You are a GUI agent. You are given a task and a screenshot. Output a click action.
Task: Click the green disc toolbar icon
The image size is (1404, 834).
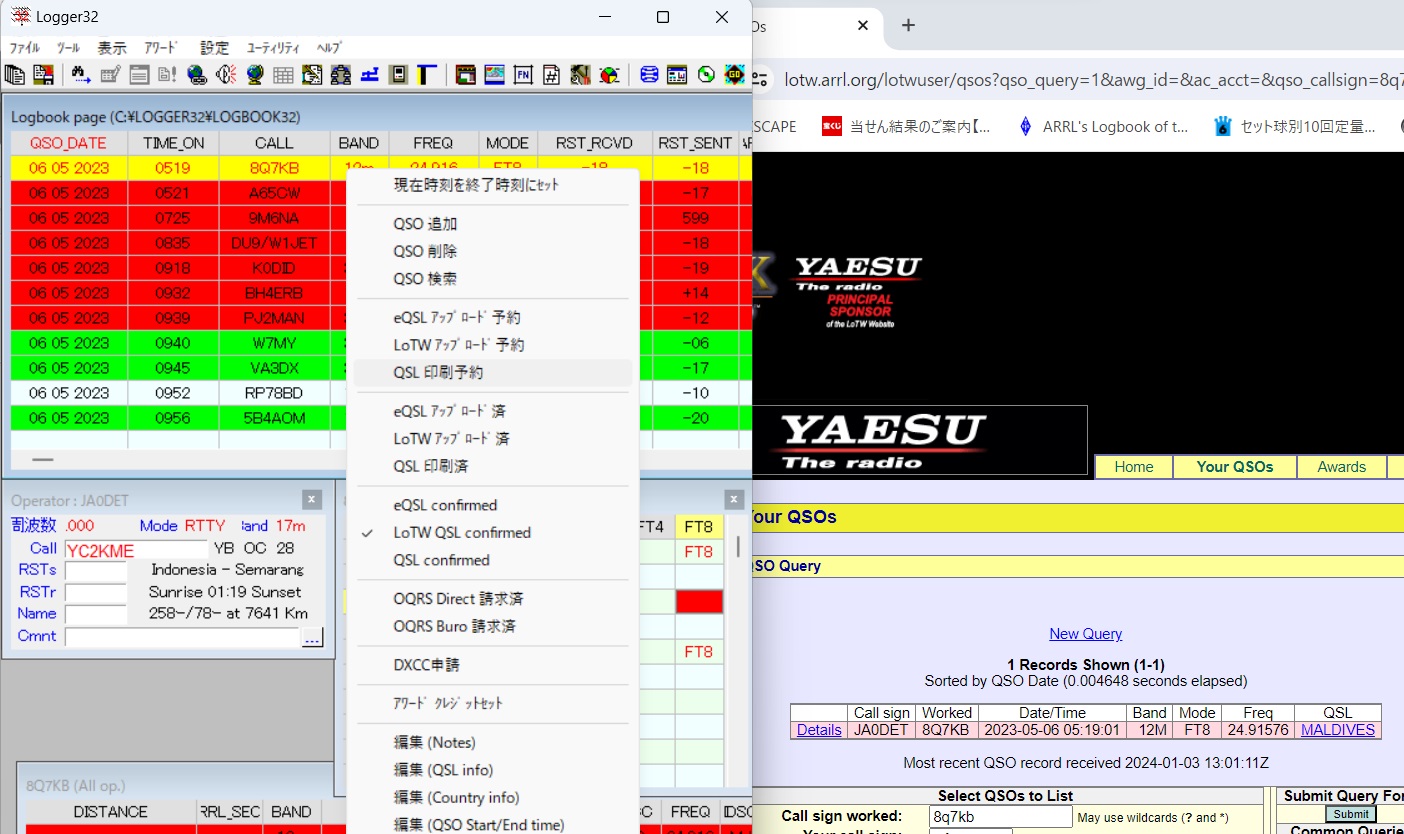click(706, 74)
